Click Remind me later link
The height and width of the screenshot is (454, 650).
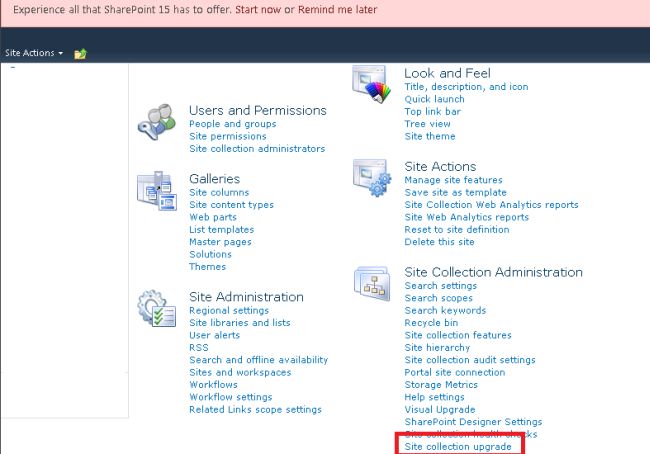coord(337,10)
